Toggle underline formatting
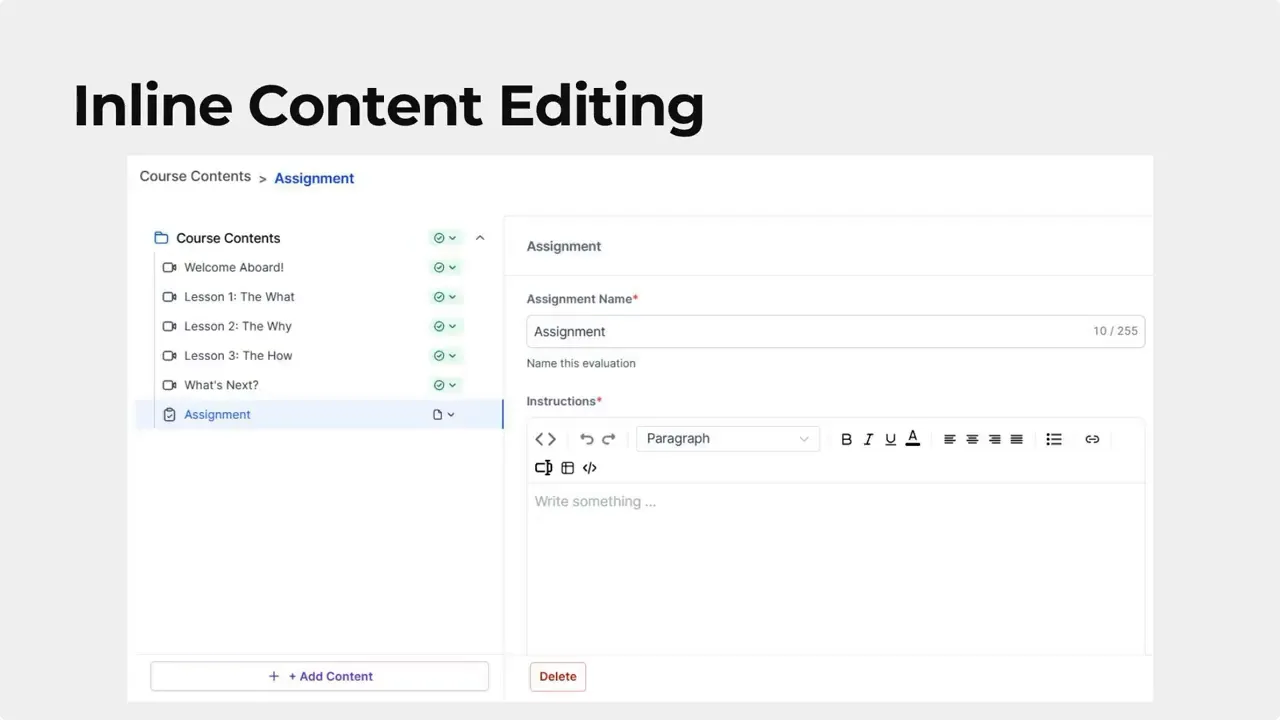The image size is (1280, 720). point(890,439)
